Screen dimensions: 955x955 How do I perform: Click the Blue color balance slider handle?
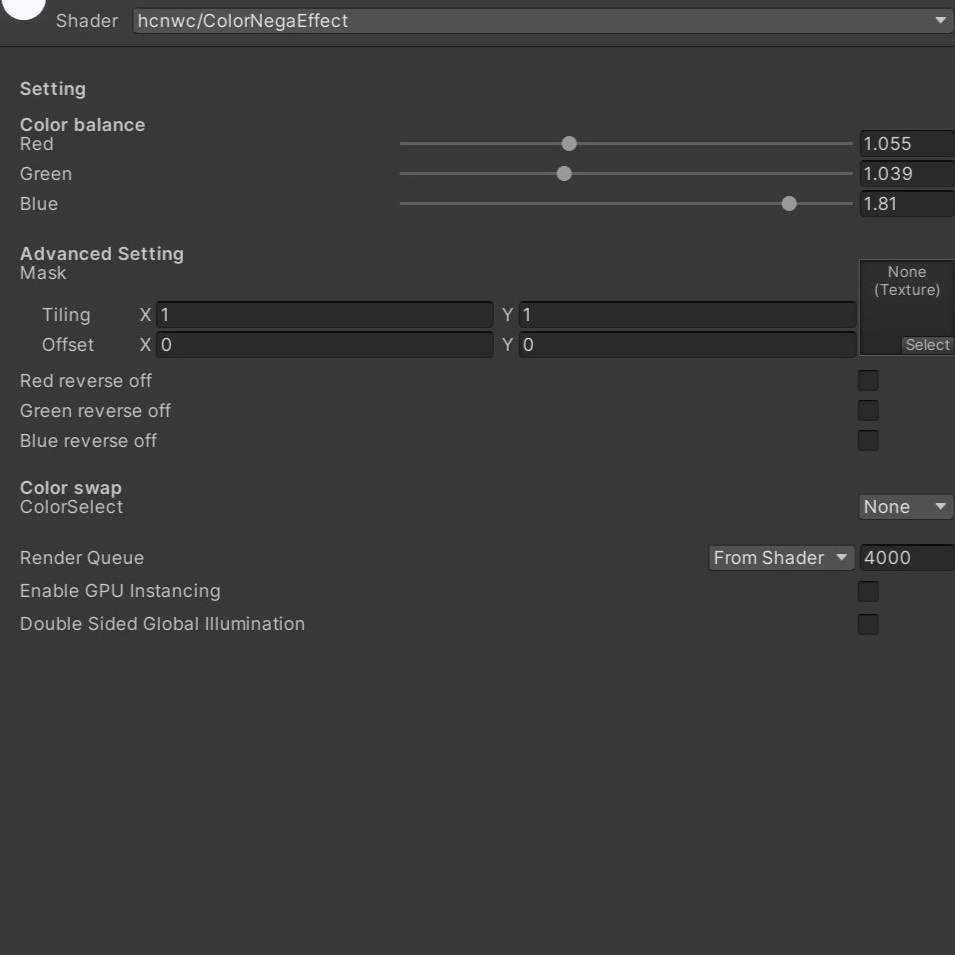point(789,203)
